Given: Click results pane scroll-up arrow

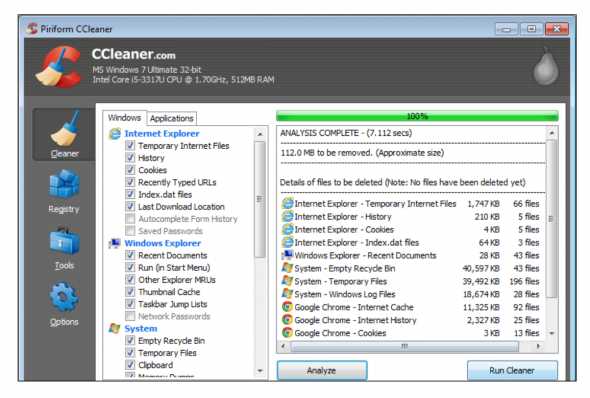Looking at the screenshot, I should tap(552, 133).
